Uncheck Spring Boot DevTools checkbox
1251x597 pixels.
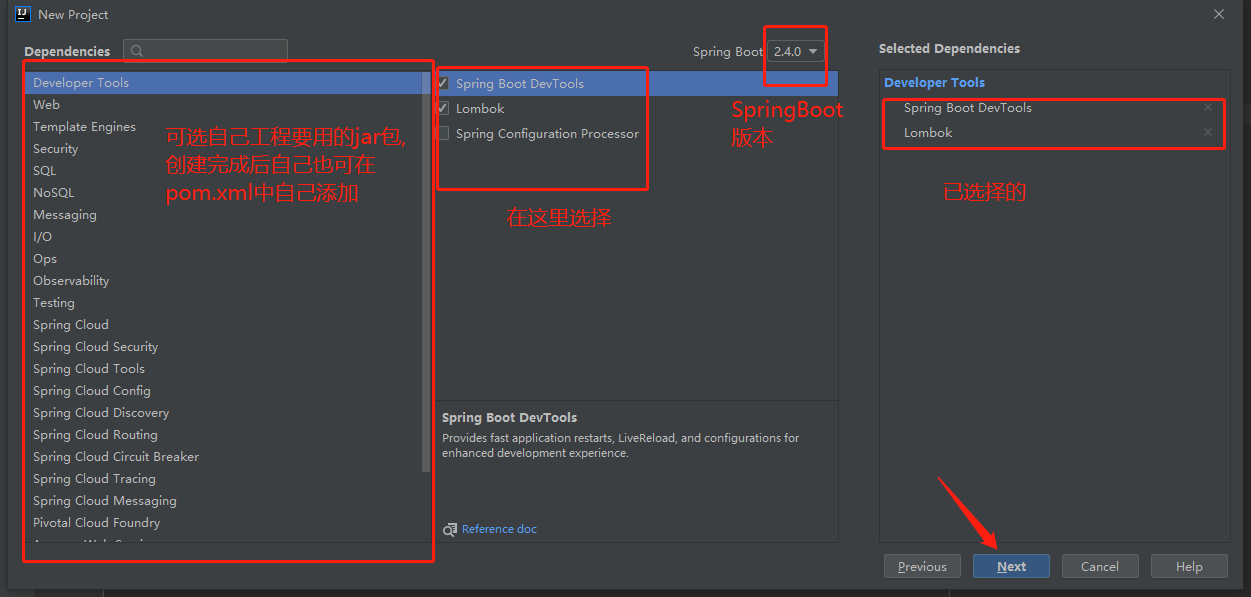tap(443, 83)
